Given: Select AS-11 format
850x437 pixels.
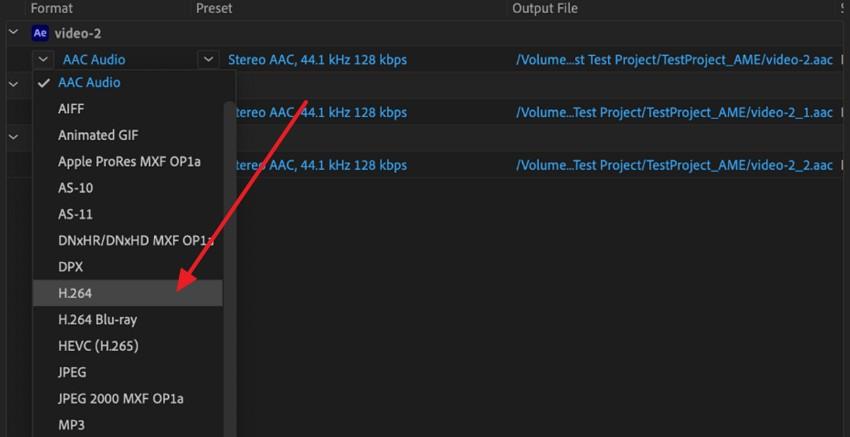Looking at the screenshot, I should click(128, 214).
